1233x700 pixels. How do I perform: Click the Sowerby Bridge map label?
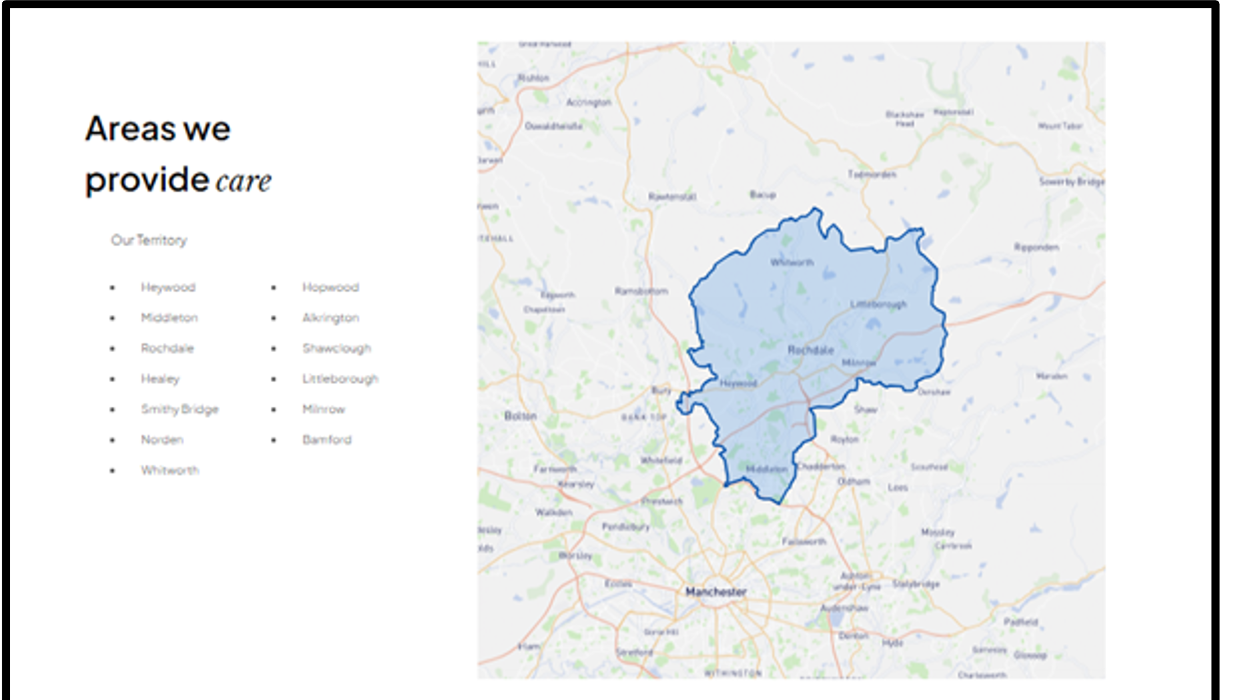click(1072, 182)
